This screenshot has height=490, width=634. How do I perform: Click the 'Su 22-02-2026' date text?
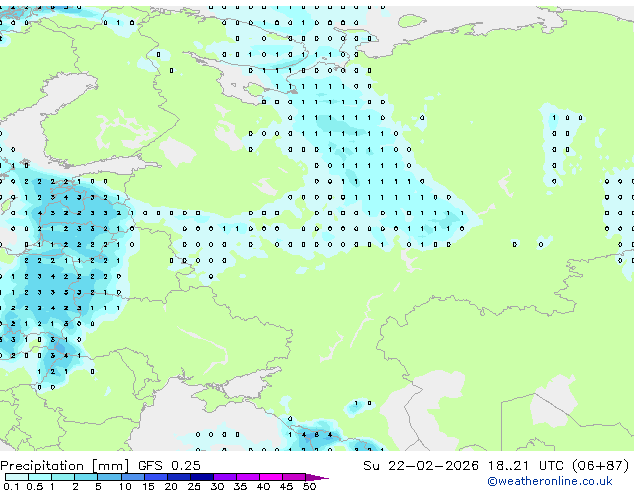pos(421,466)
